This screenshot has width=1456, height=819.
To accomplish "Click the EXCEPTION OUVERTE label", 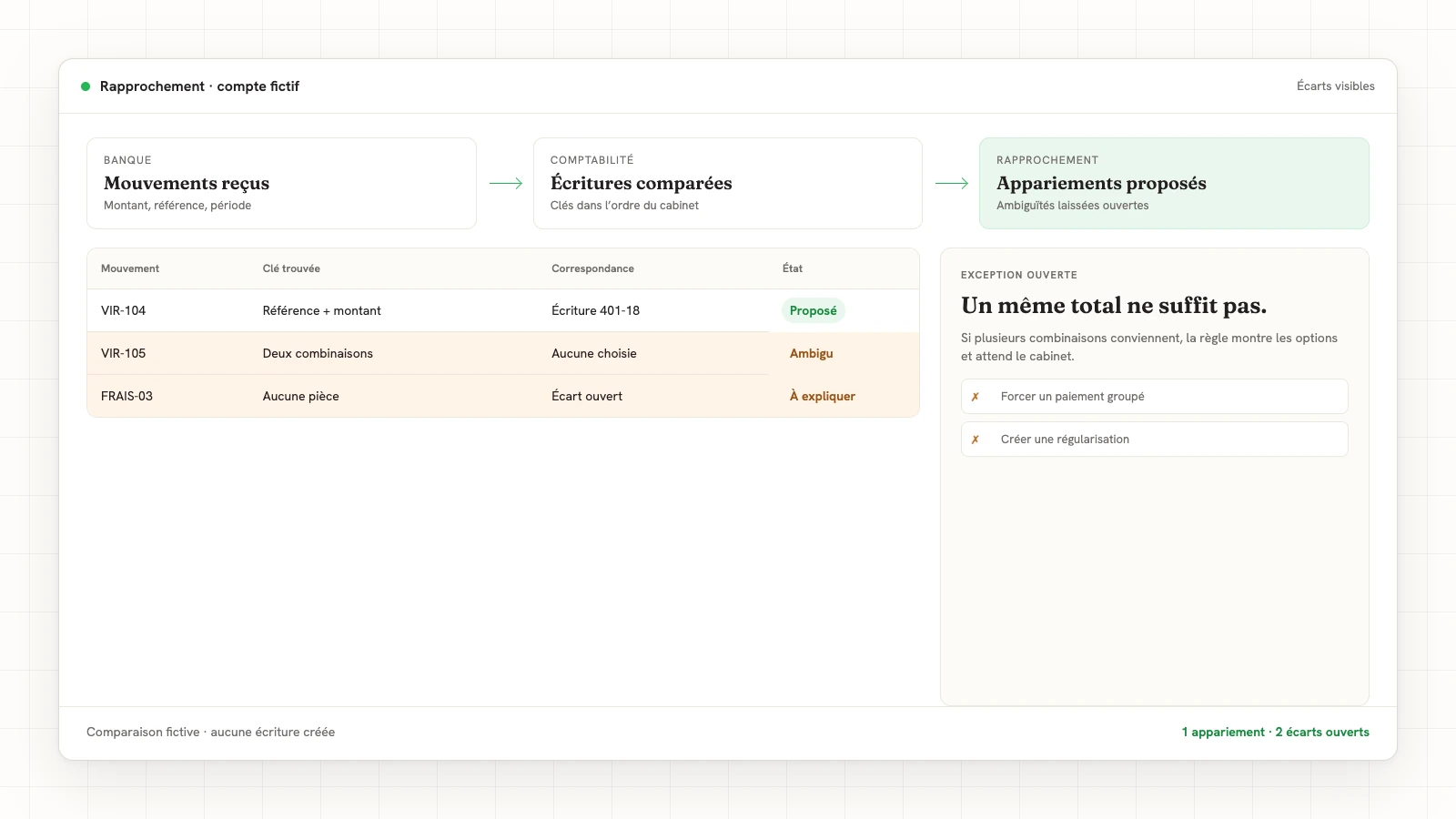I will tap(1019, 275).
